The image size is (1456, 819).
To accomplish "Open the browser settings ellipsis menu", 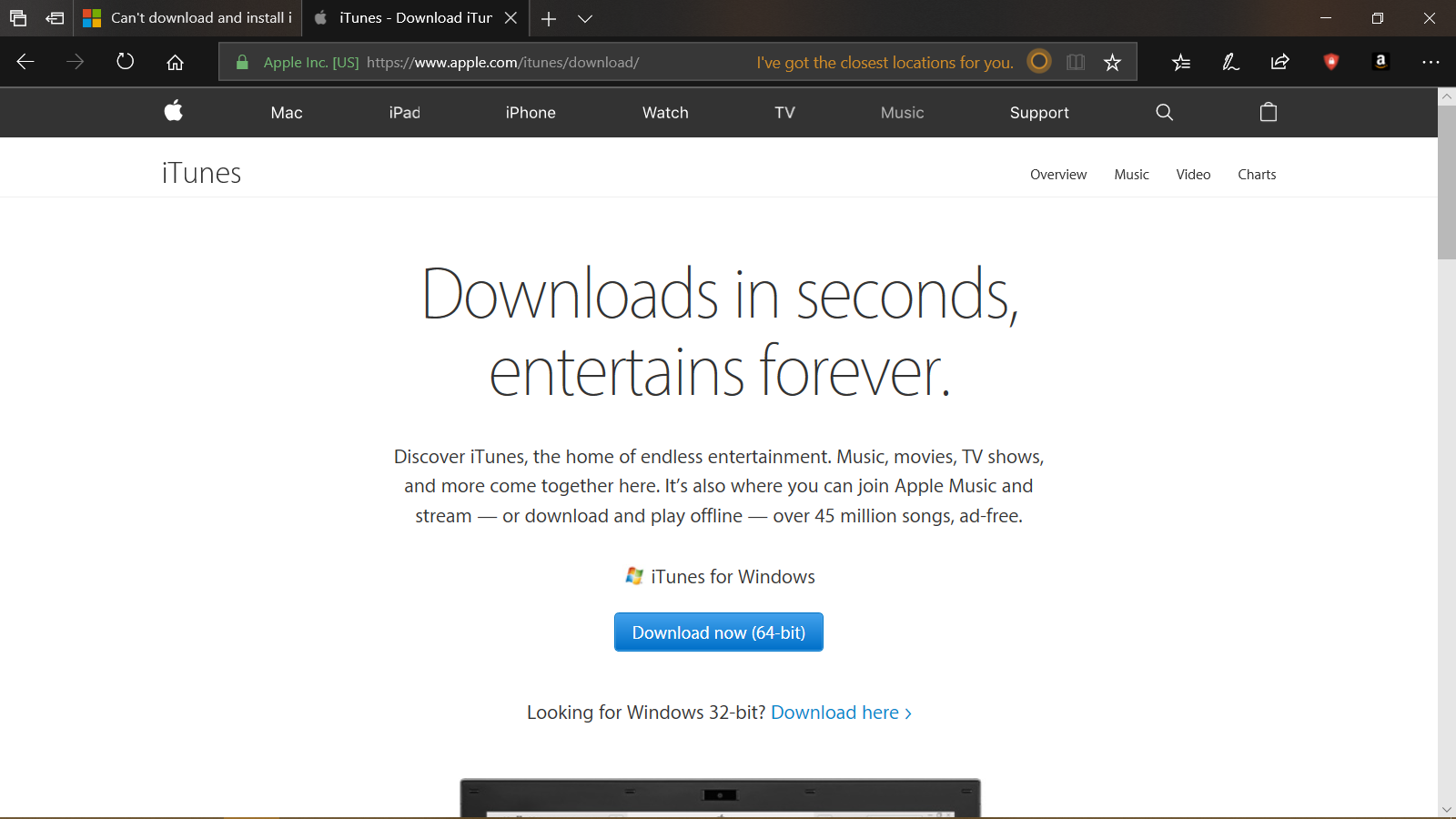I will tap(1431, 62).
